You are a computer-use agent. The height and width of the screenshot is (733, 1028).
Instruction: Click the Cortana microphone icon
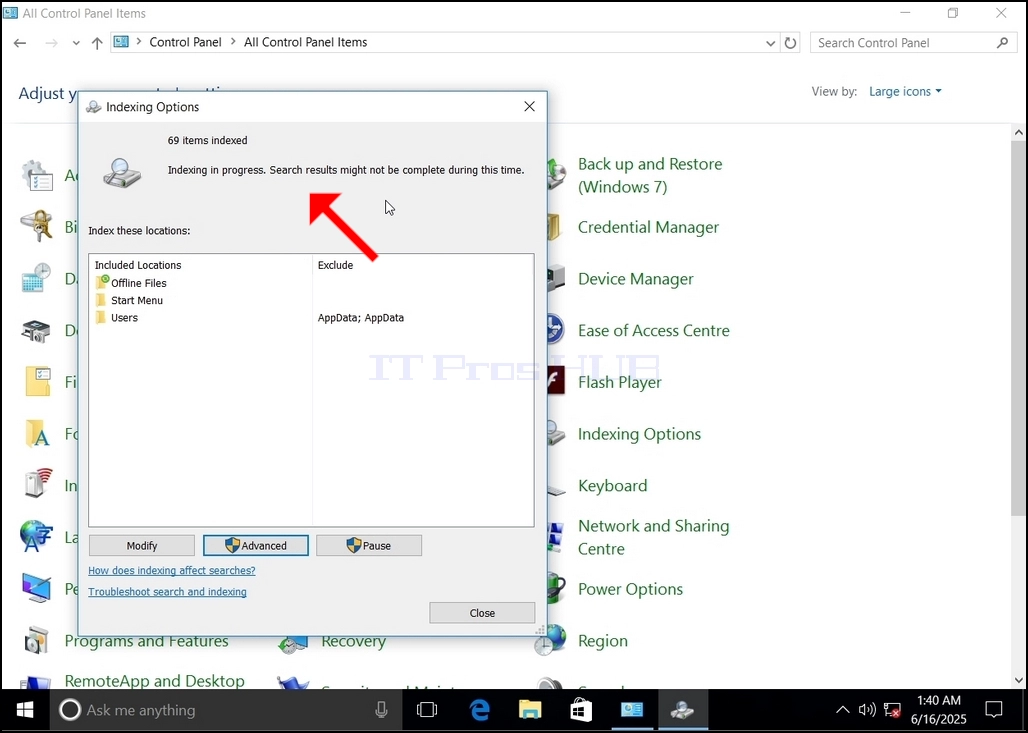[x=381, y=710]
